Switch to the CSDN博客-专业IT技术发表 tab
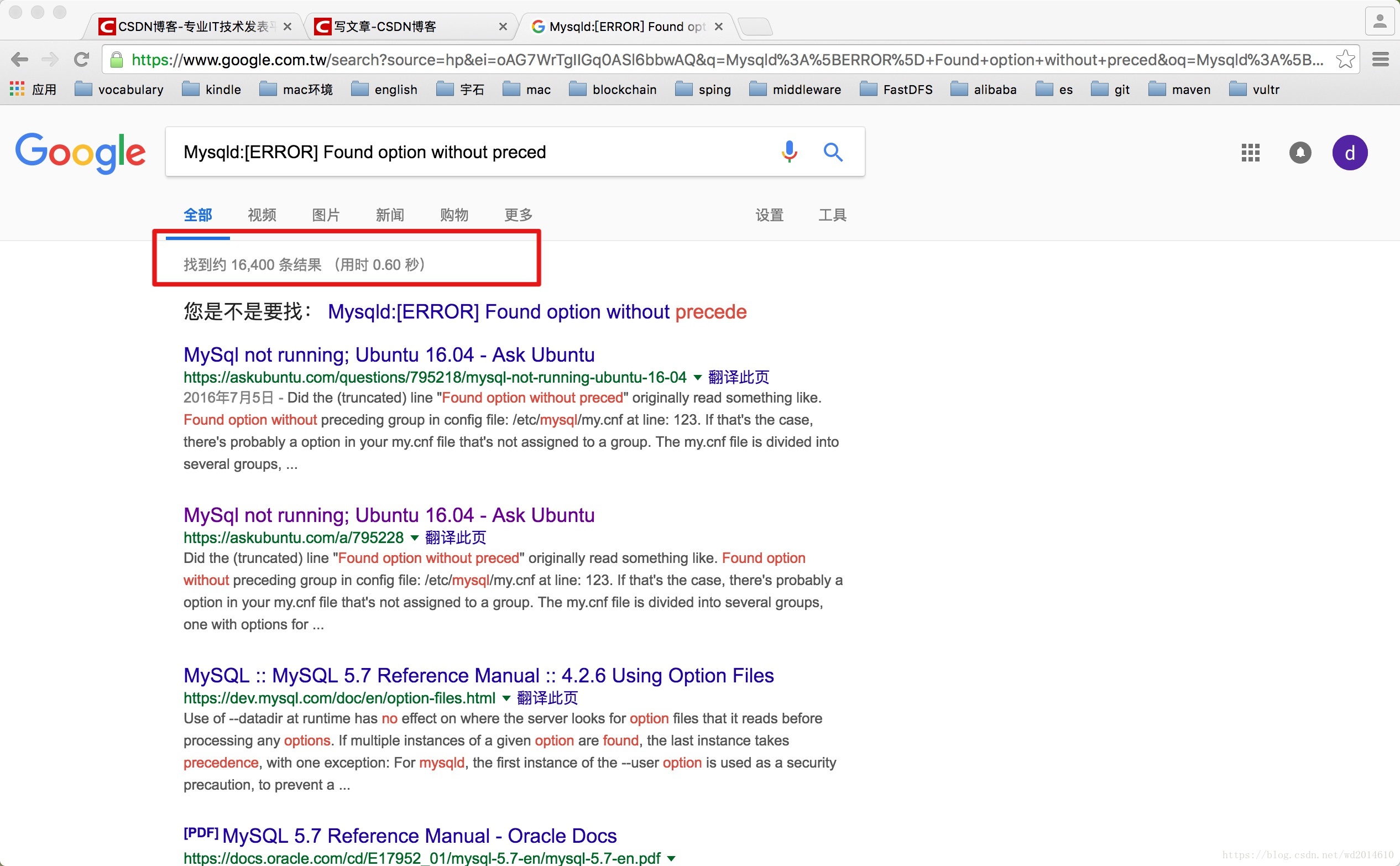This screenshot has width=1400, height=866. point(195,27)
